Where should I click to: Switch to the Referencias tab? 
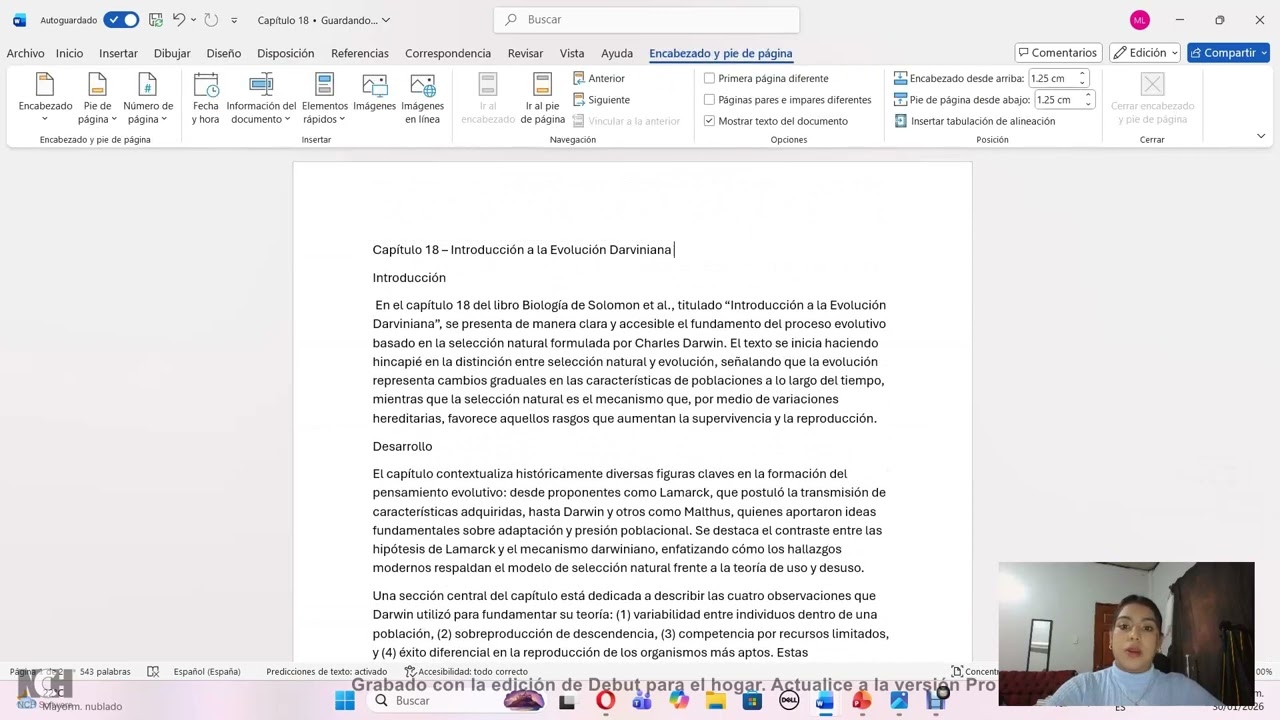pos(360,54)
